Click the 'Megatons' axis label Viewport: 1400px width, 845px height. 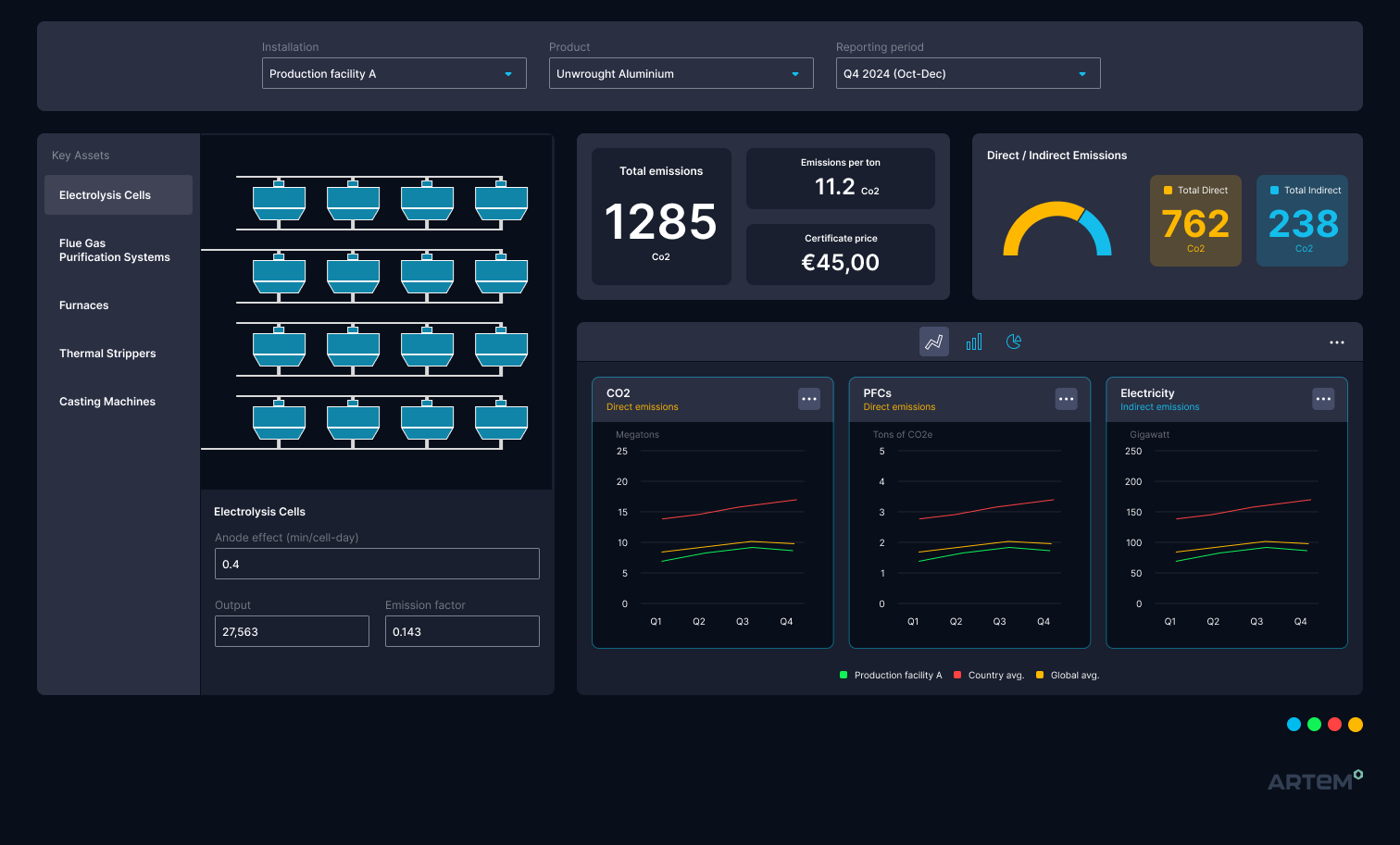[x=637, y=435]
